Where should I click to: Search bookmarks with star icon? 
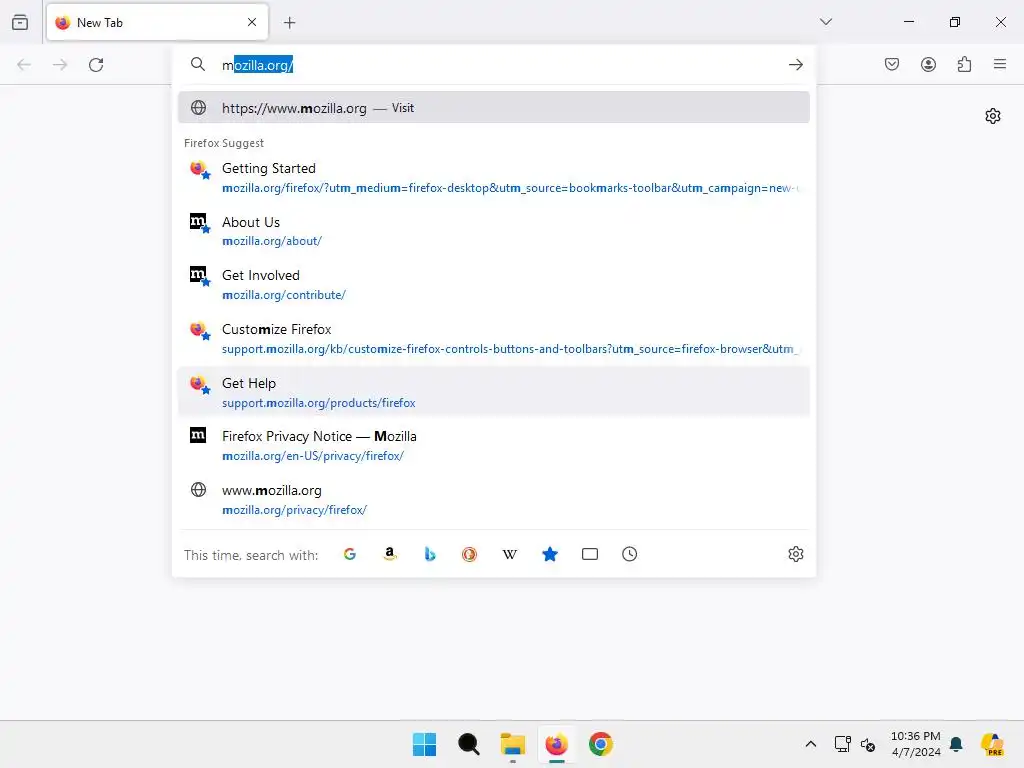point(550,554)
